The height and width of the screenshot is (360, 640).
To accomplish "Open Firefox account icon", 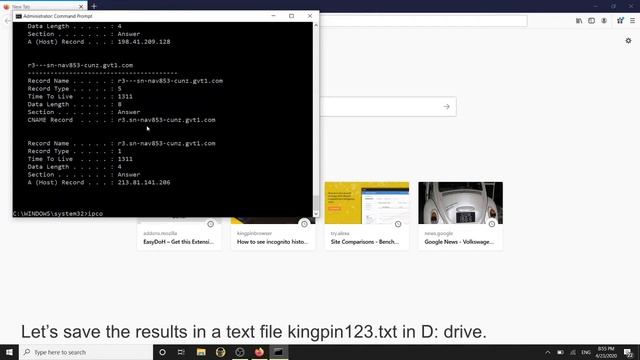I will pyautogui.click(x=604, y=21).
